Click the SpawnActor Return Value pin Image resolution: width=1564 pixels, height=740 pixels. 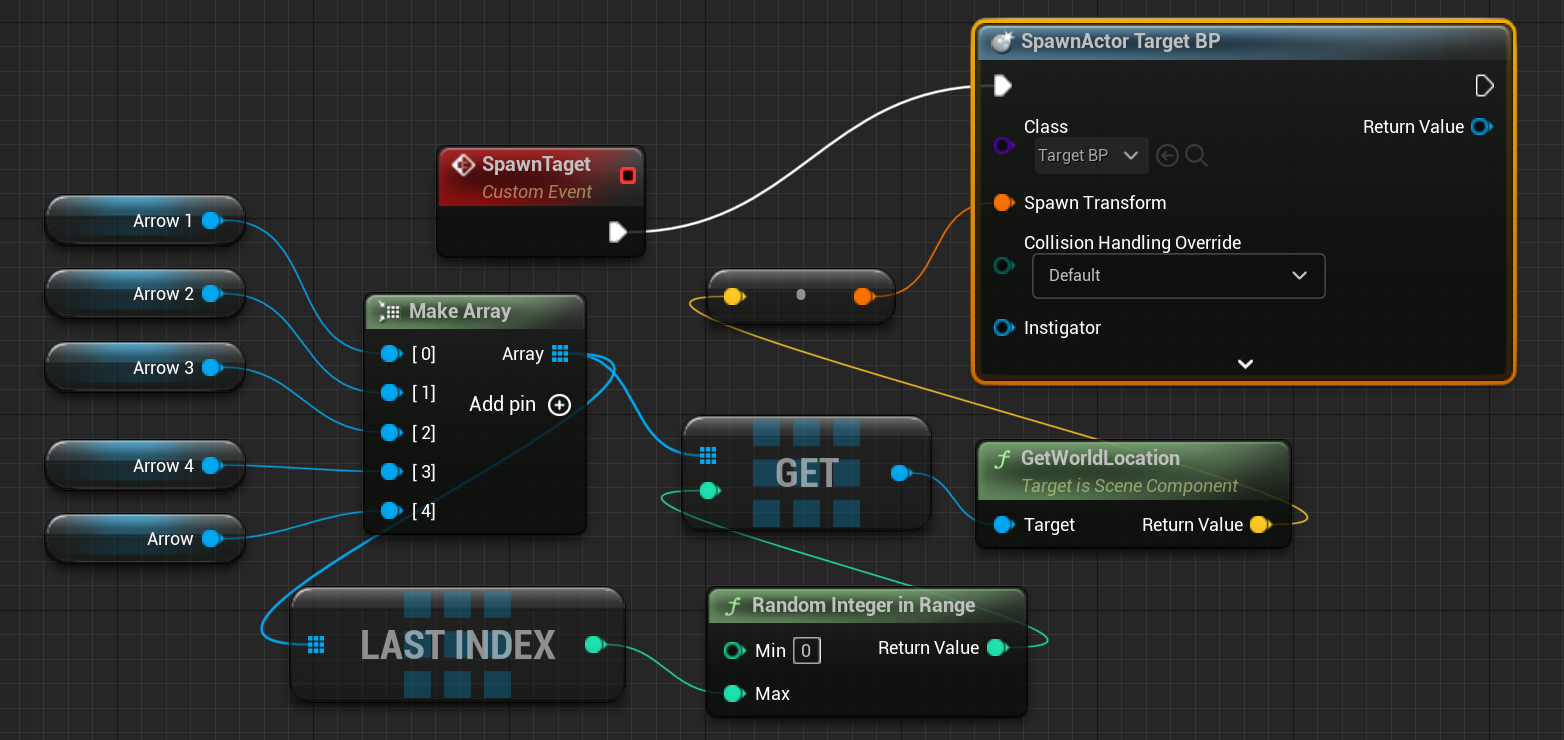pyautogui.click(x=1482, y=127)
